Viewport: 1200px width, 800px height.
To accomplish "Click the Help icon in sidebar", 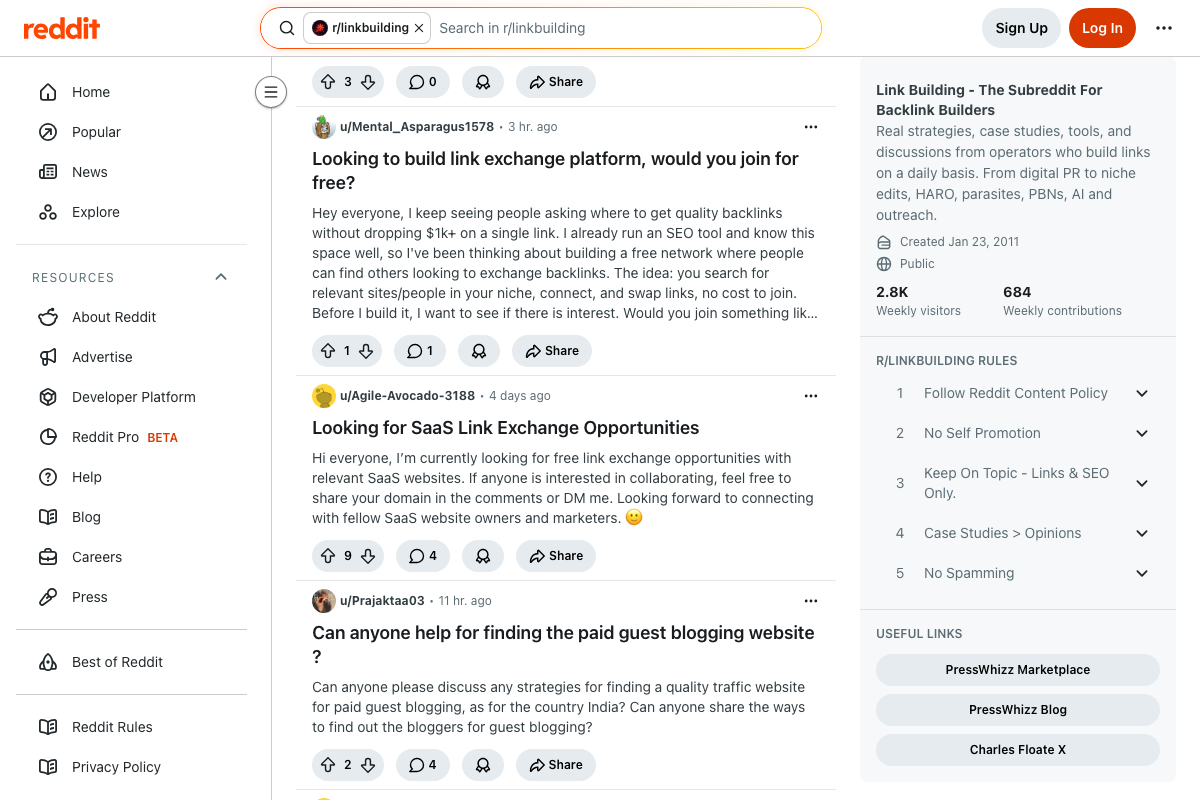I will click(48, 477).
